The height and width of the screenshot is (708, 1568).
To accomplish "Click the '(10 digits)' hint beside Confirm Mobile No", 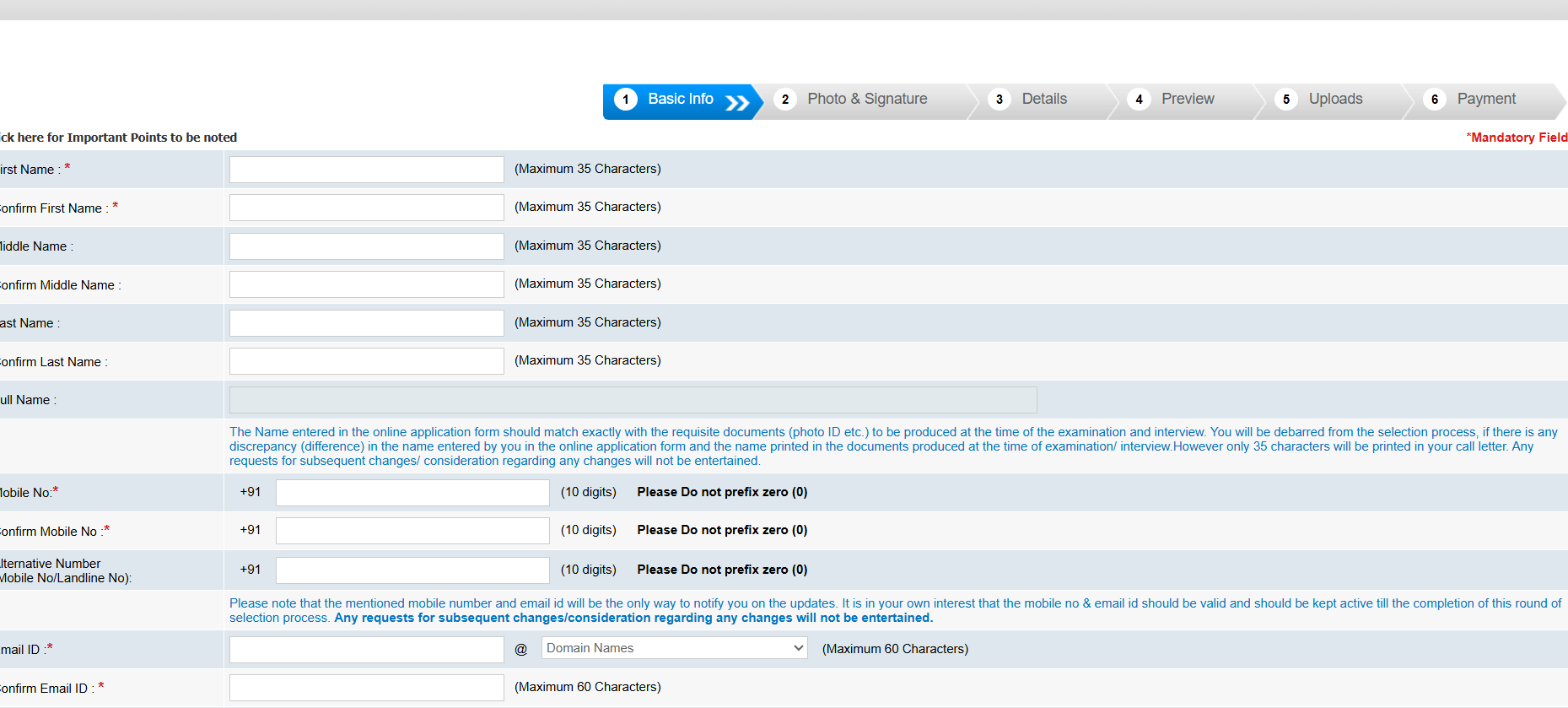I will (x=589, y=530).
